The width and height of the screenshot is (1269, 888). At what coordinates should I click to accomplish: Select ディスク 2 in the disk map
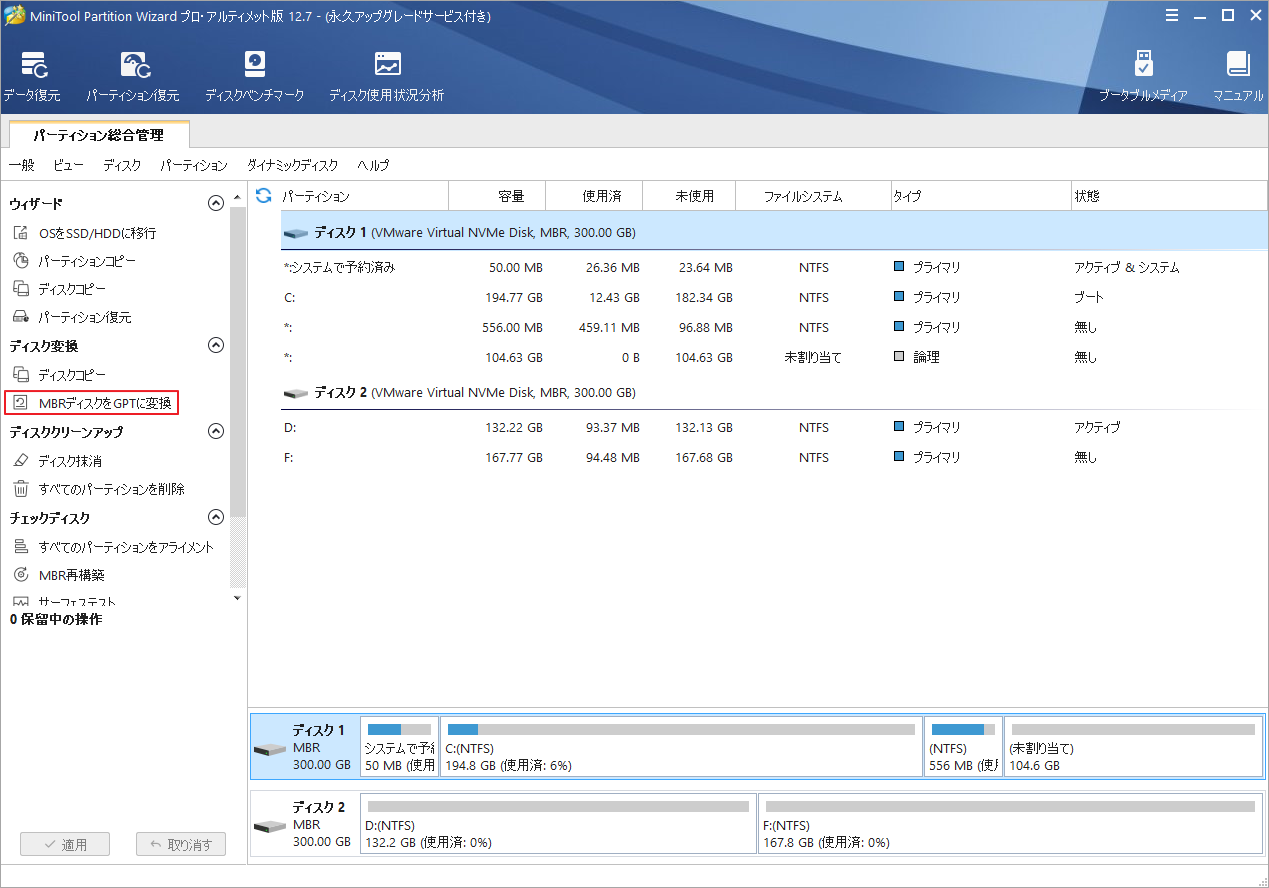tap(304, 823)
